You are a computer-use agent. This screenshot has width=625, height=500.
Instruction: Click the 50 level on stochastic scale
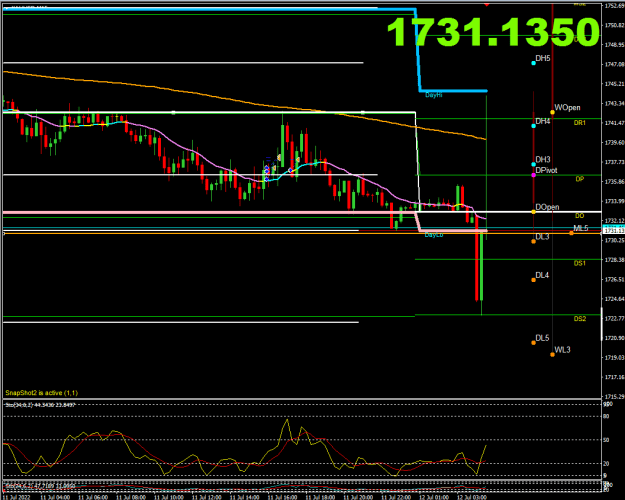point(606,440)
